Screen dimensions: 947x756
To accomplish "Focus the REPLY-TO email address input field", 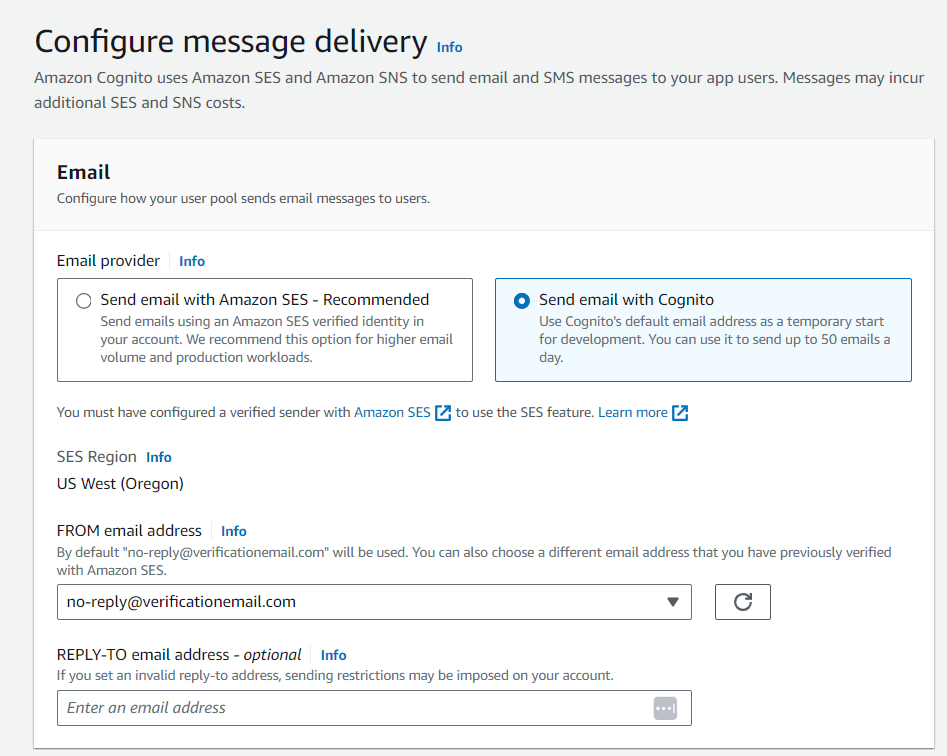I will 374,708.
